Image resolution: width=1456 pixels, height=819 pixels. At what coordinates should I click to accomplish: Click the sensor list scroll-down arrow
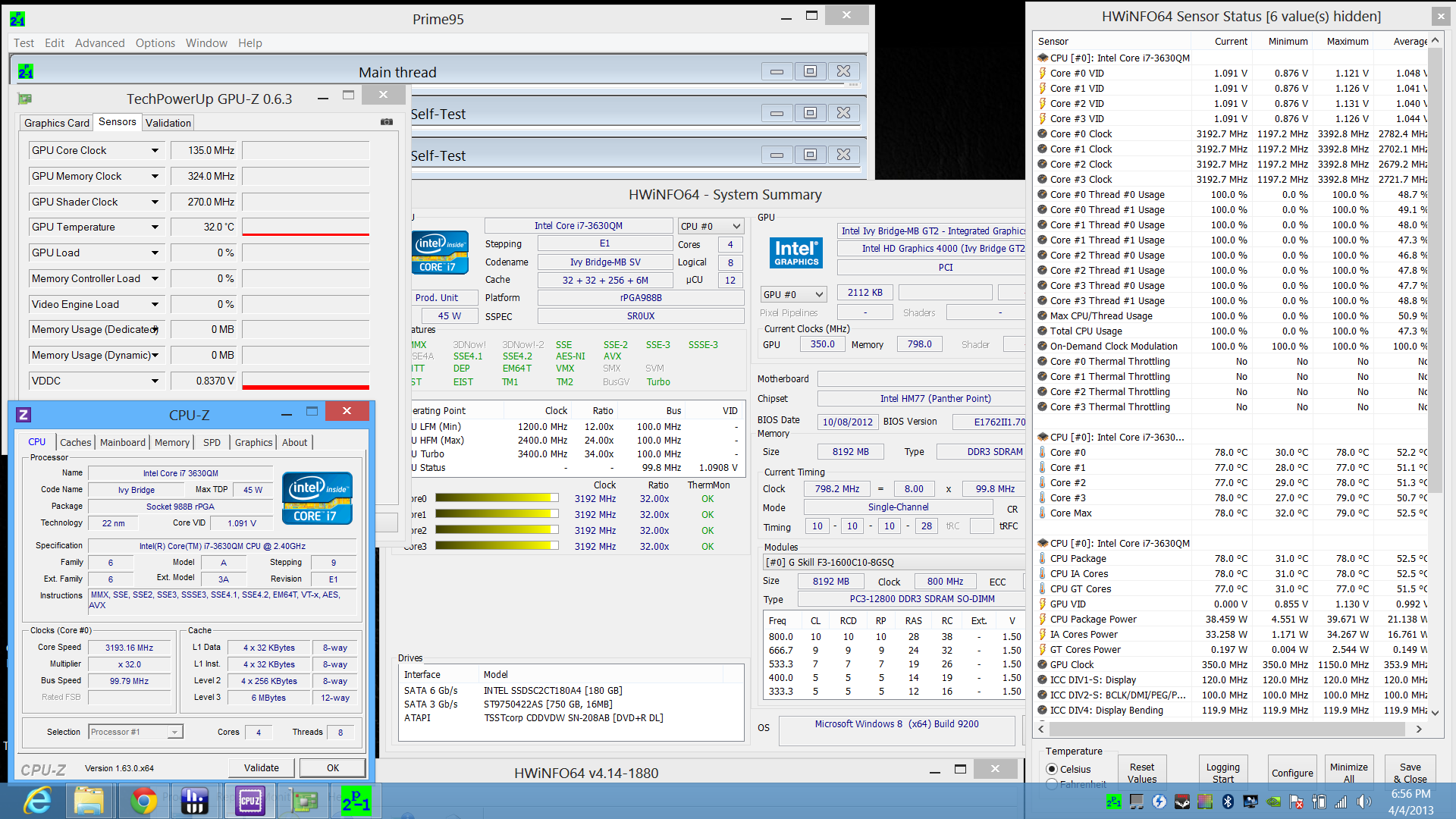pyautogui.click(x=1435, y=712)
